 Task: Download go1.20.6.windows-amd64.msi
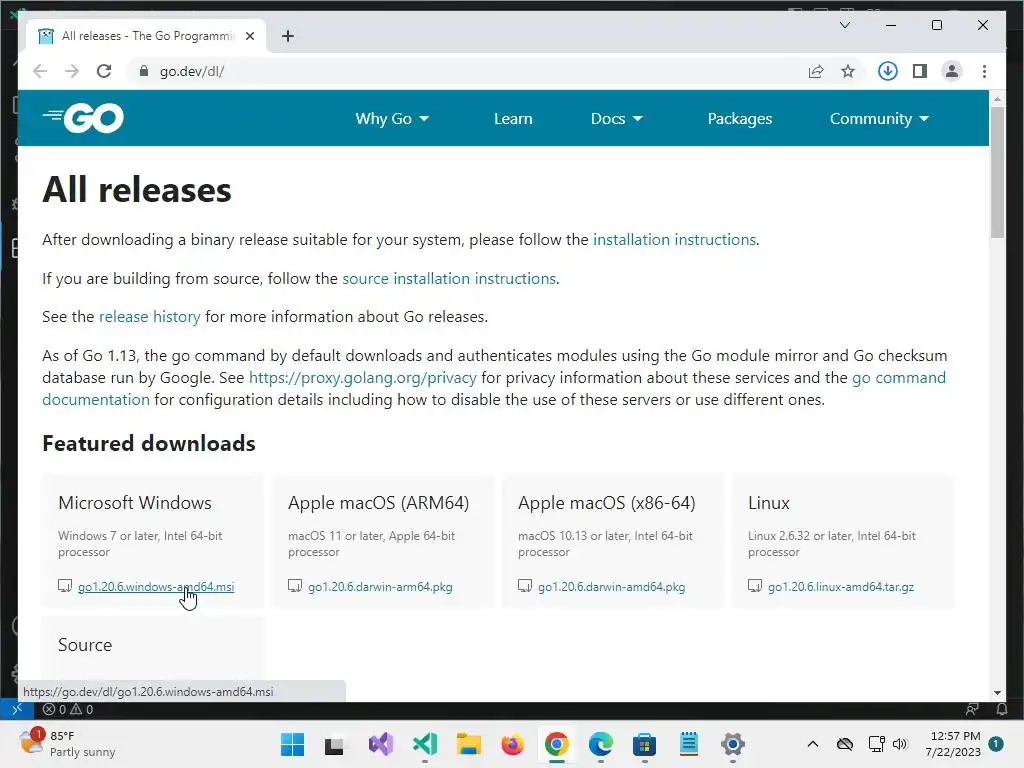click(155, 586)
